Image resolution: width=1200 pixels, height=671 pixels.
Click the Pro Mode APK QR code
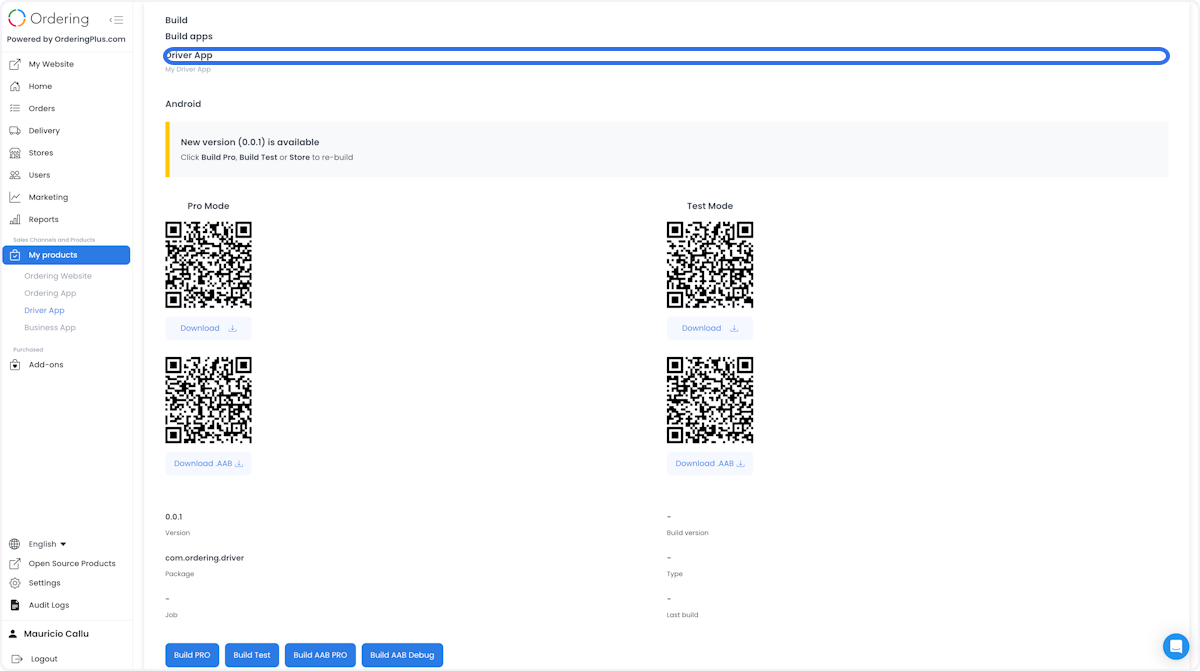tap(208, 265)
